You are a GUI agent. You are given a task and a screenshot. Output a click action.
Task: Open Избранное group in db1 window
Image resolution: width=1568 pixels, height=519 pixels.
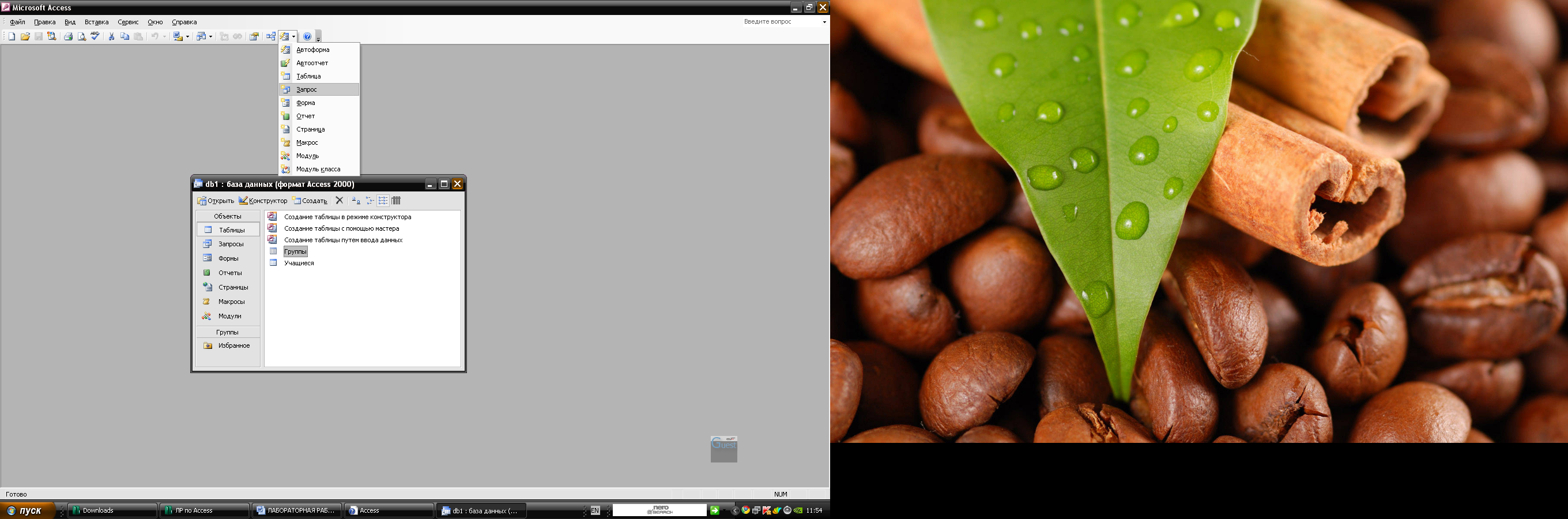coord(228,345)
